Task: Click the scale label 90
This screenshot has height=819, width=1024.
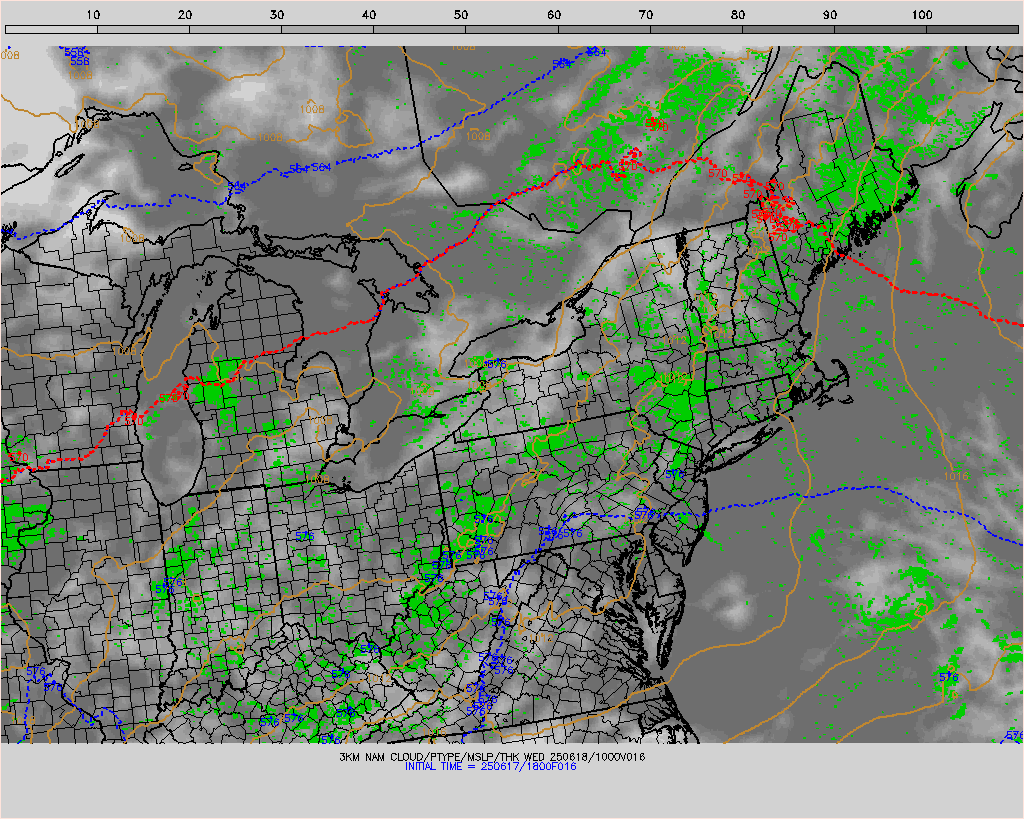Action: pyautogui.click(x=830, y=15)
